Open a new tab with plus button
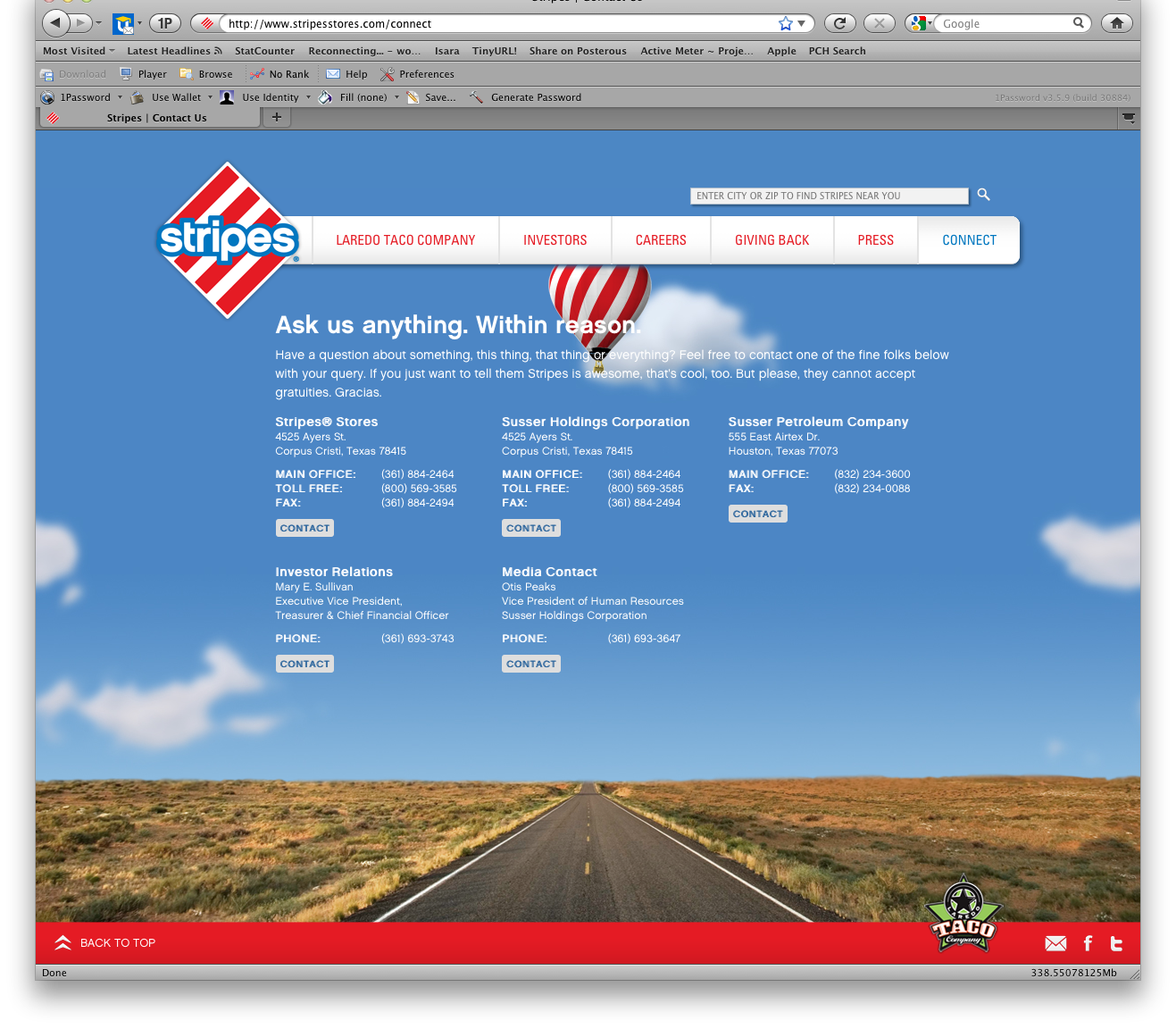The image size is (1176, 1029). [x=277, y=117]
